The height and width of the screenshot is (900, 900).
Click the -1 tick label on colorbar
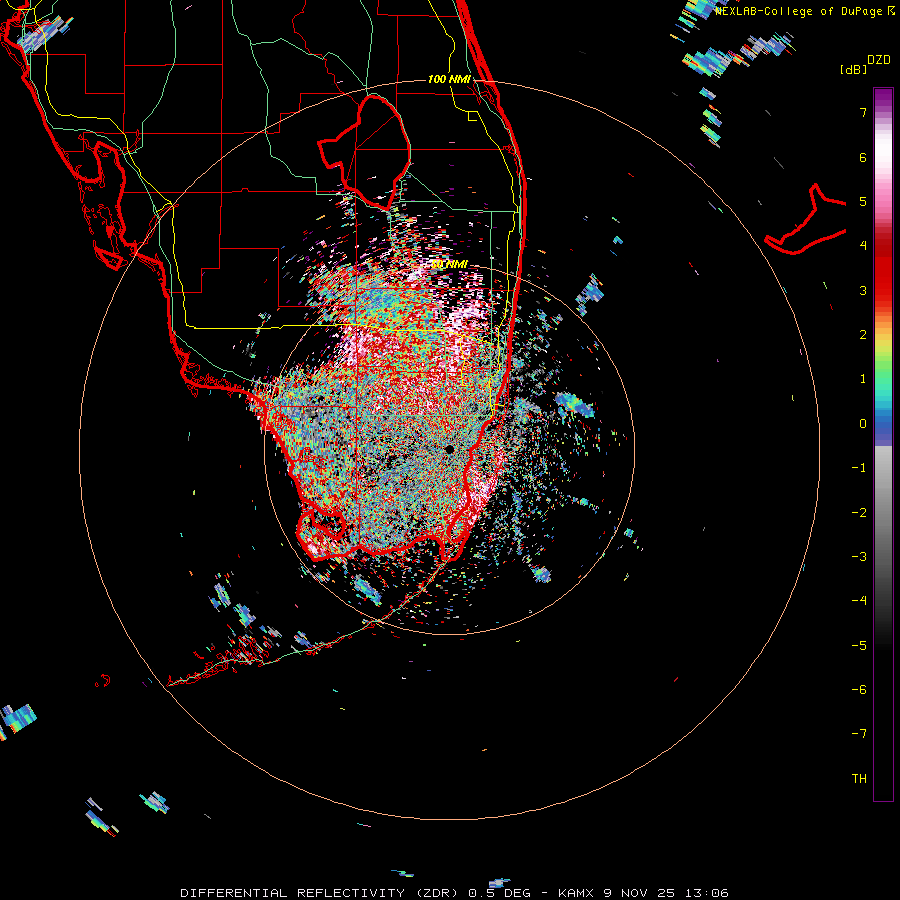(859, 468)
